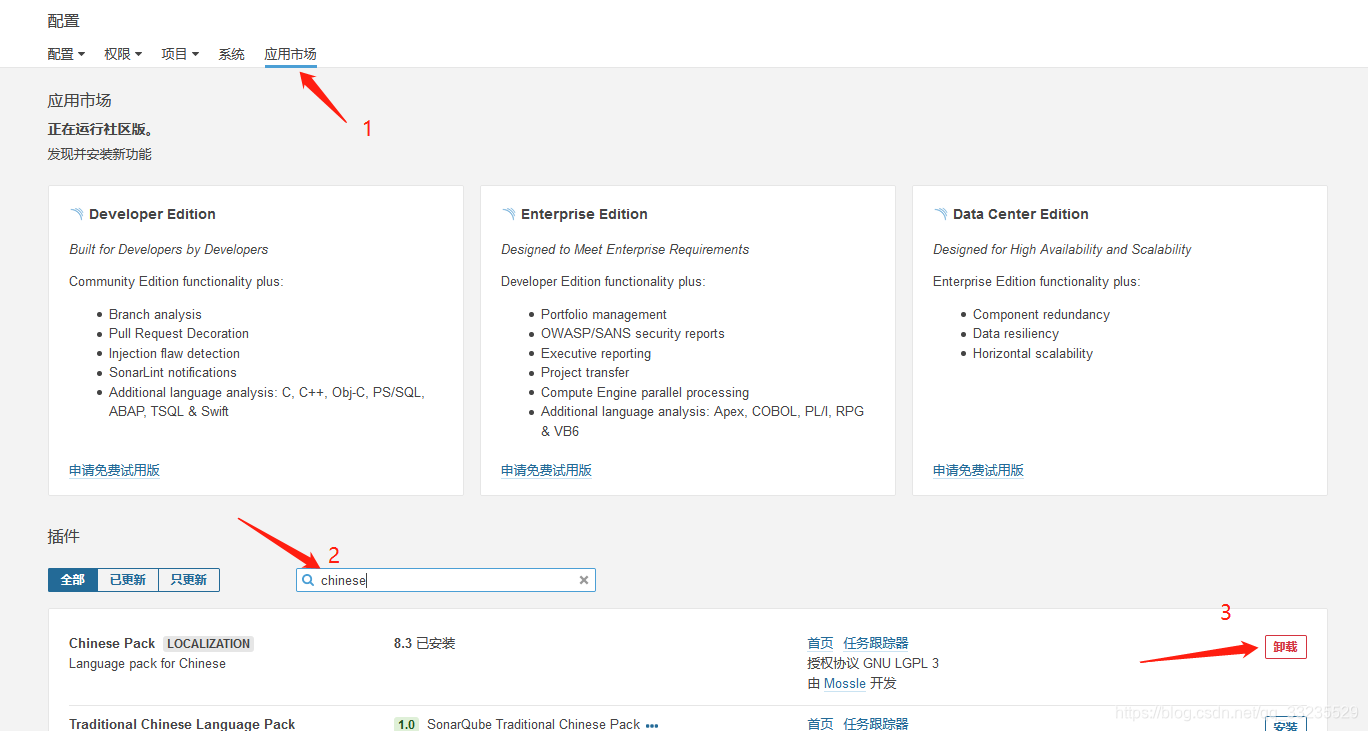Click 'Language pack for Chinese' description
The height and width of the screenshot is (731, 1368).
click(x=147, y=663)
